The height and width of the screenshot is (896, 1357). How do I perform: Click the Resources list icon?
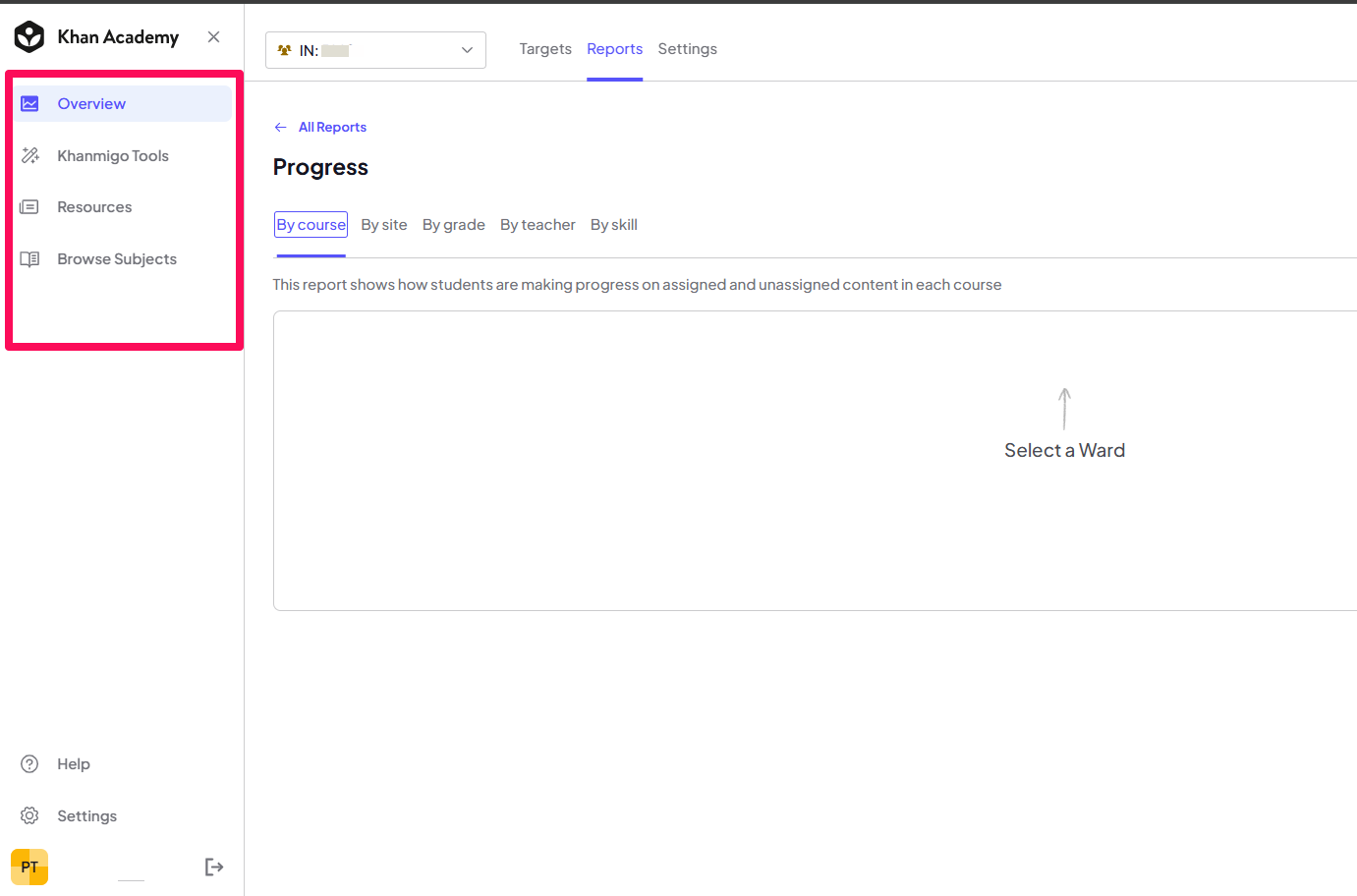point(29,206)
